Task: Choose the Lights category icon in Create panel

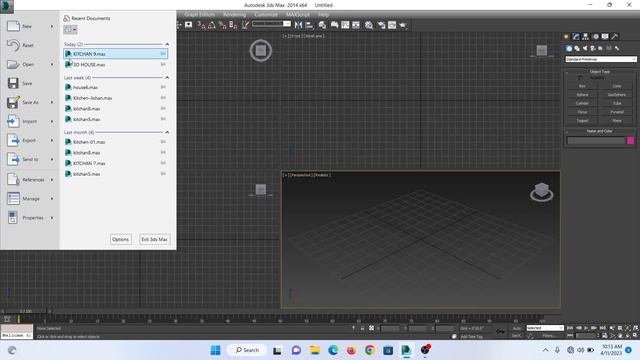Action: tap(585, 48)
